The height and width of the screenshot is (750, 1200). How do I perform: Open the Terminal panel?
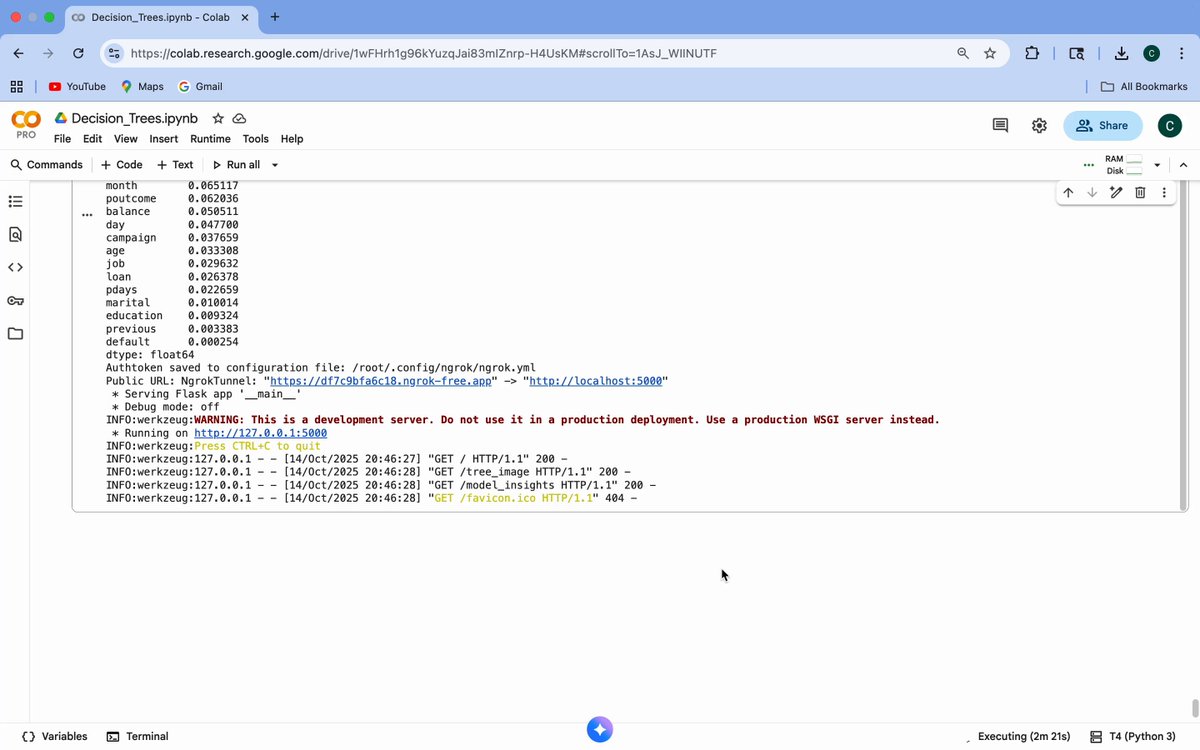click(137, 736)
